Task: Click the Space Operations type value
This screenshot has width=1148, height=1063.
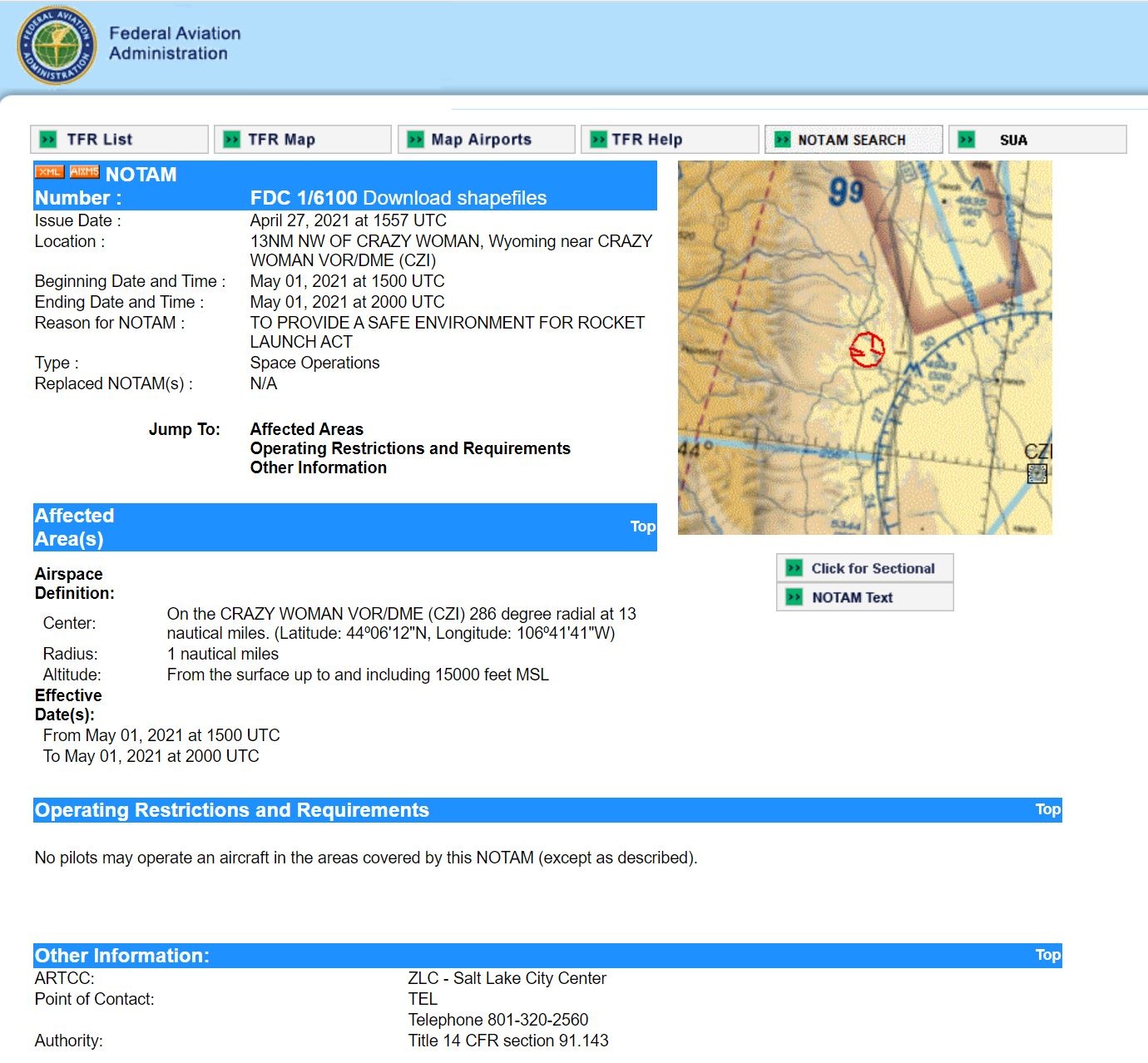Action: [x=314, y=363]
